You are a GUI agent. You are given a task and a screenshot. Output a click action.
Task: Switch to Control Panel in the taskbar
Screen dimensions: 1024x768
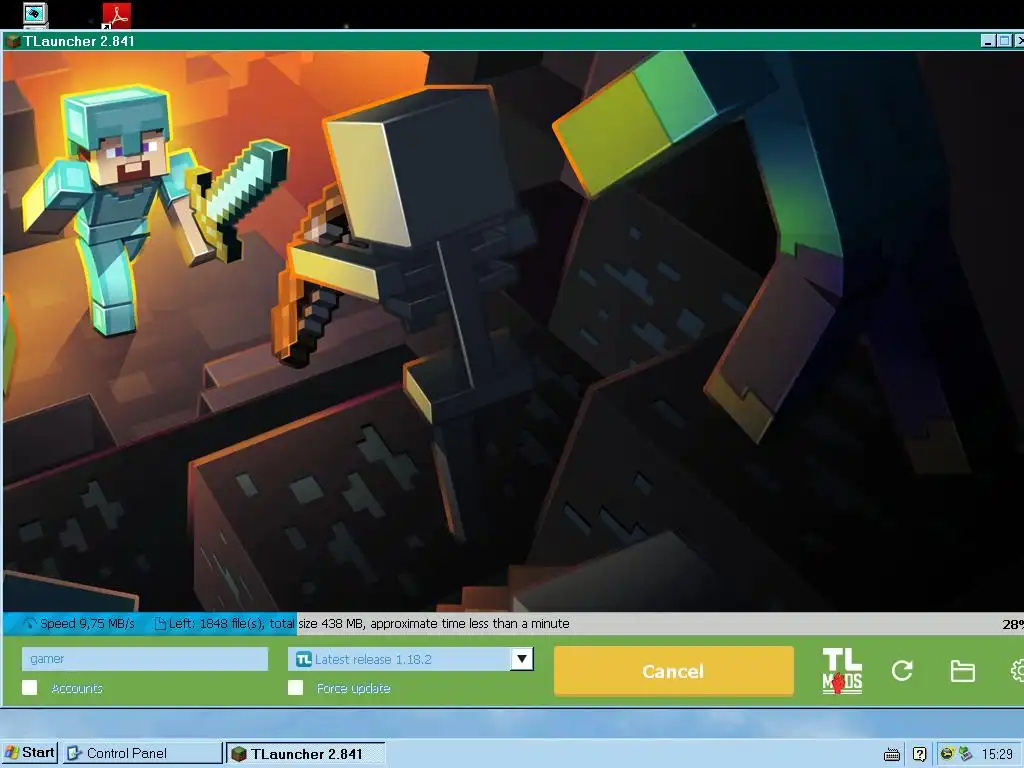coord(143,753)
